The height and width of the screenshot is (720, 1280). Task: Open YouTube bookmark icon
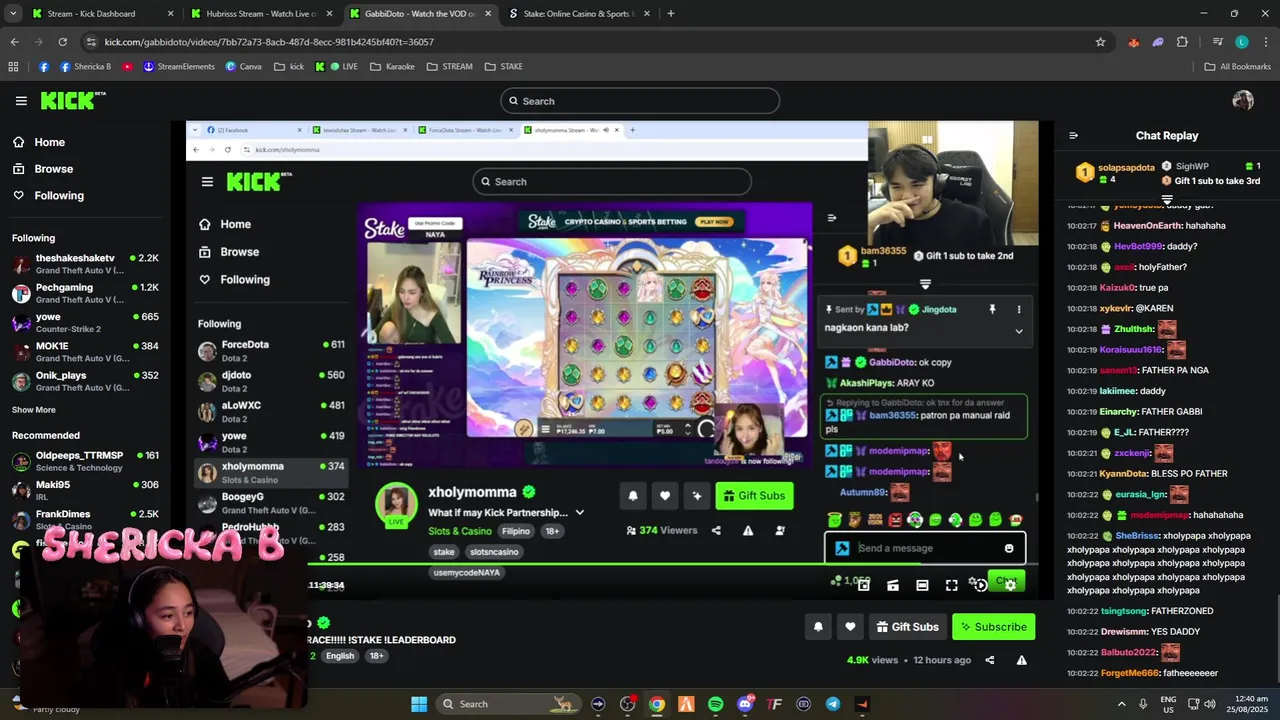(x=128, y=67)
